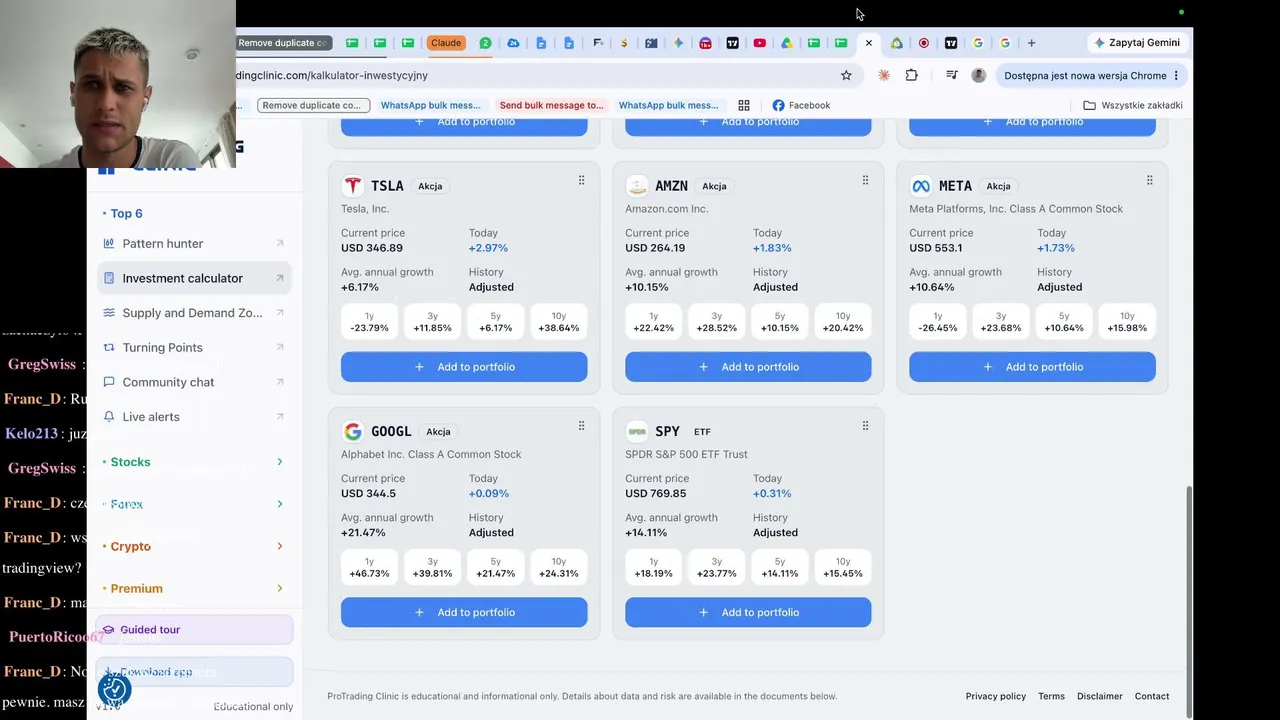Open the Terms footer link
The height and width of the screenshot is (720, 1280).
pos(1051,696)
